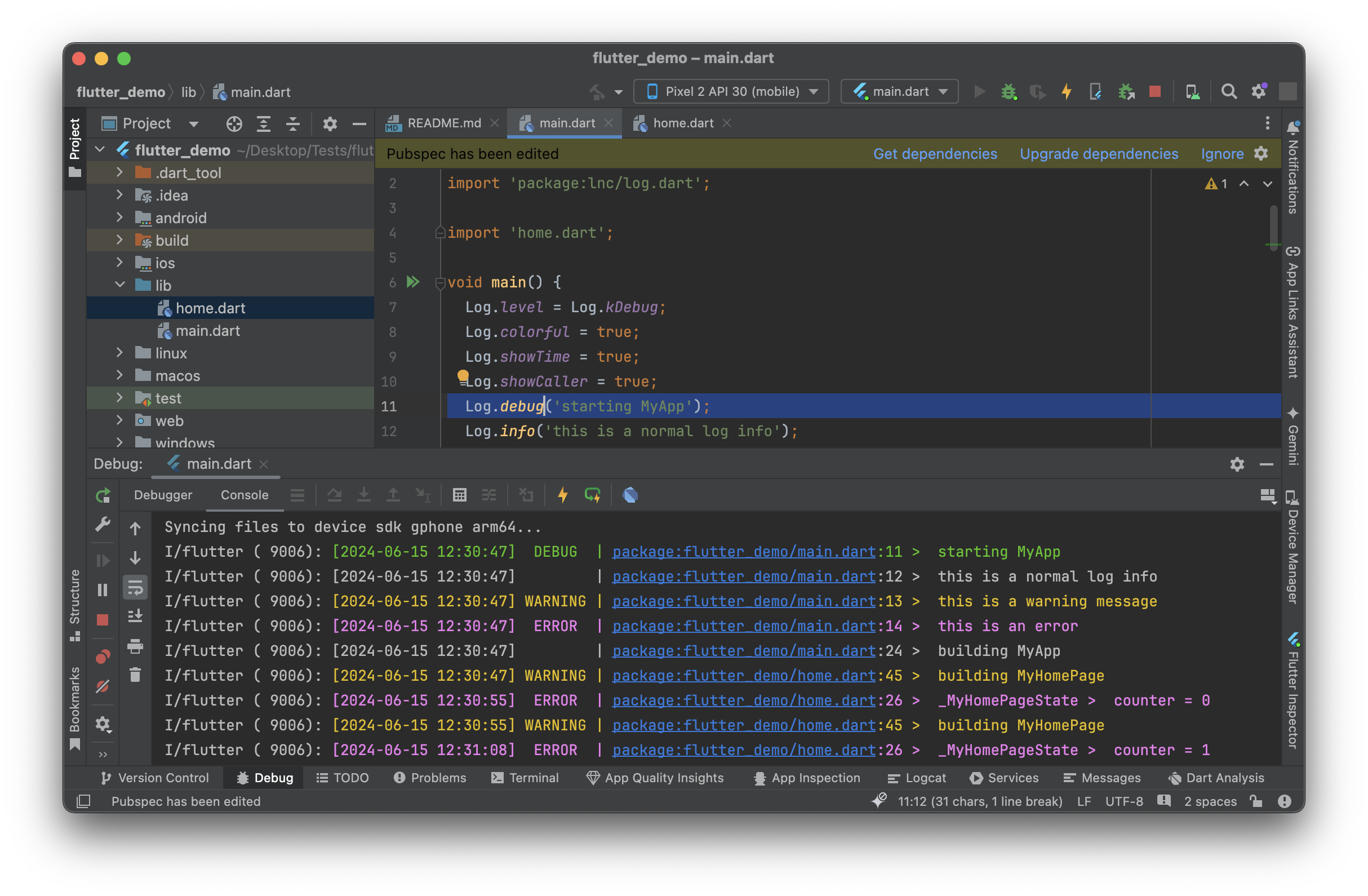Open the Terminal tool window tab
Image resolution: width=1368 pixels, height=896 pixels.
[x=525, y=778]
